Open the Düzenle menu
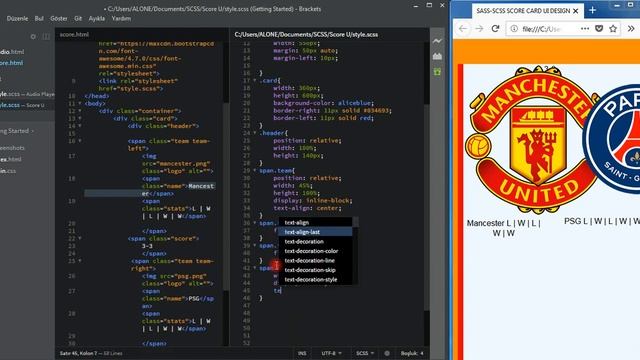 tap(17, 18)
